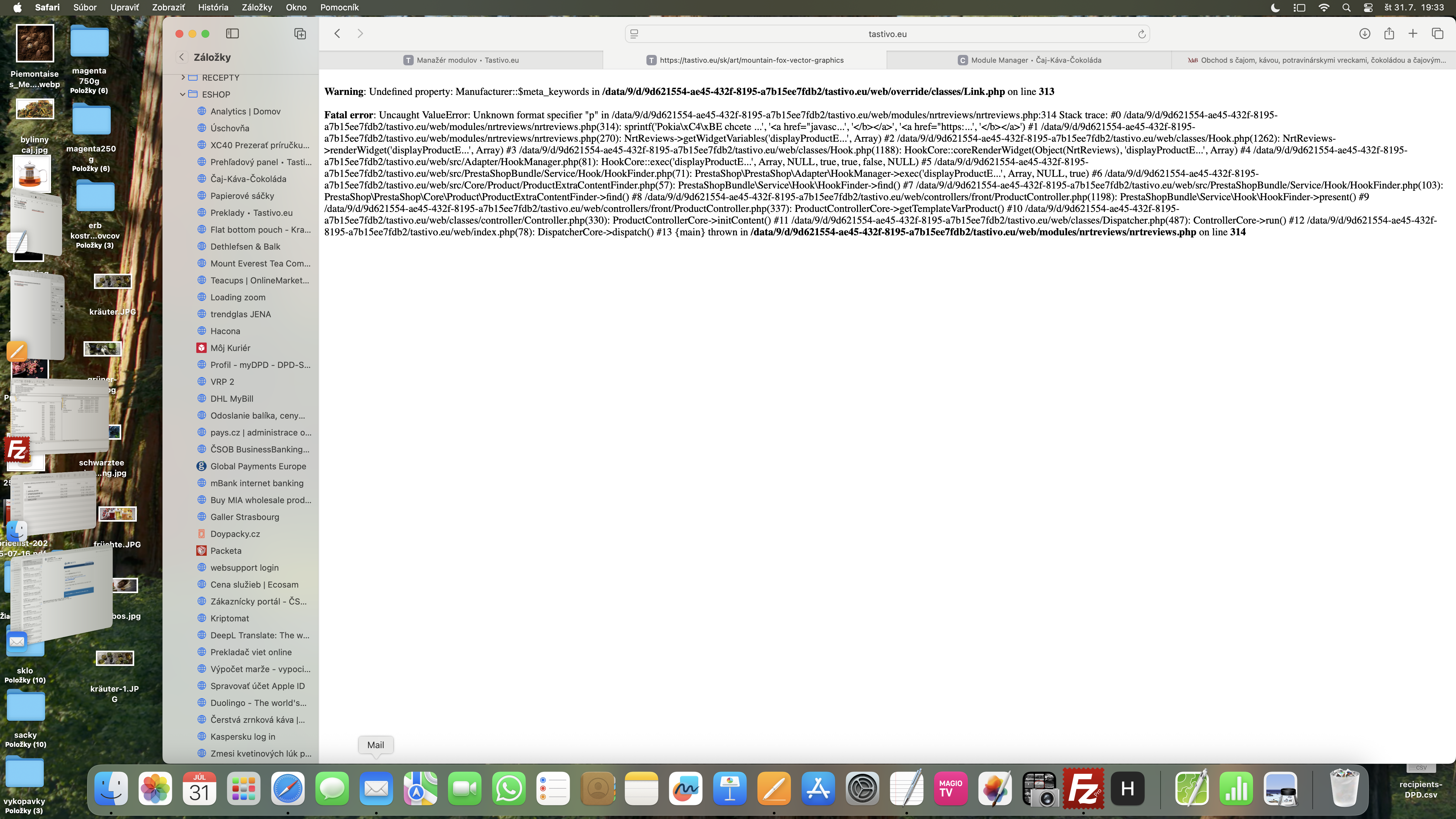Select the mountain-fox-vector-graphics tab
This screenshot has height=819, width=1456.
[x=745, y=60]
